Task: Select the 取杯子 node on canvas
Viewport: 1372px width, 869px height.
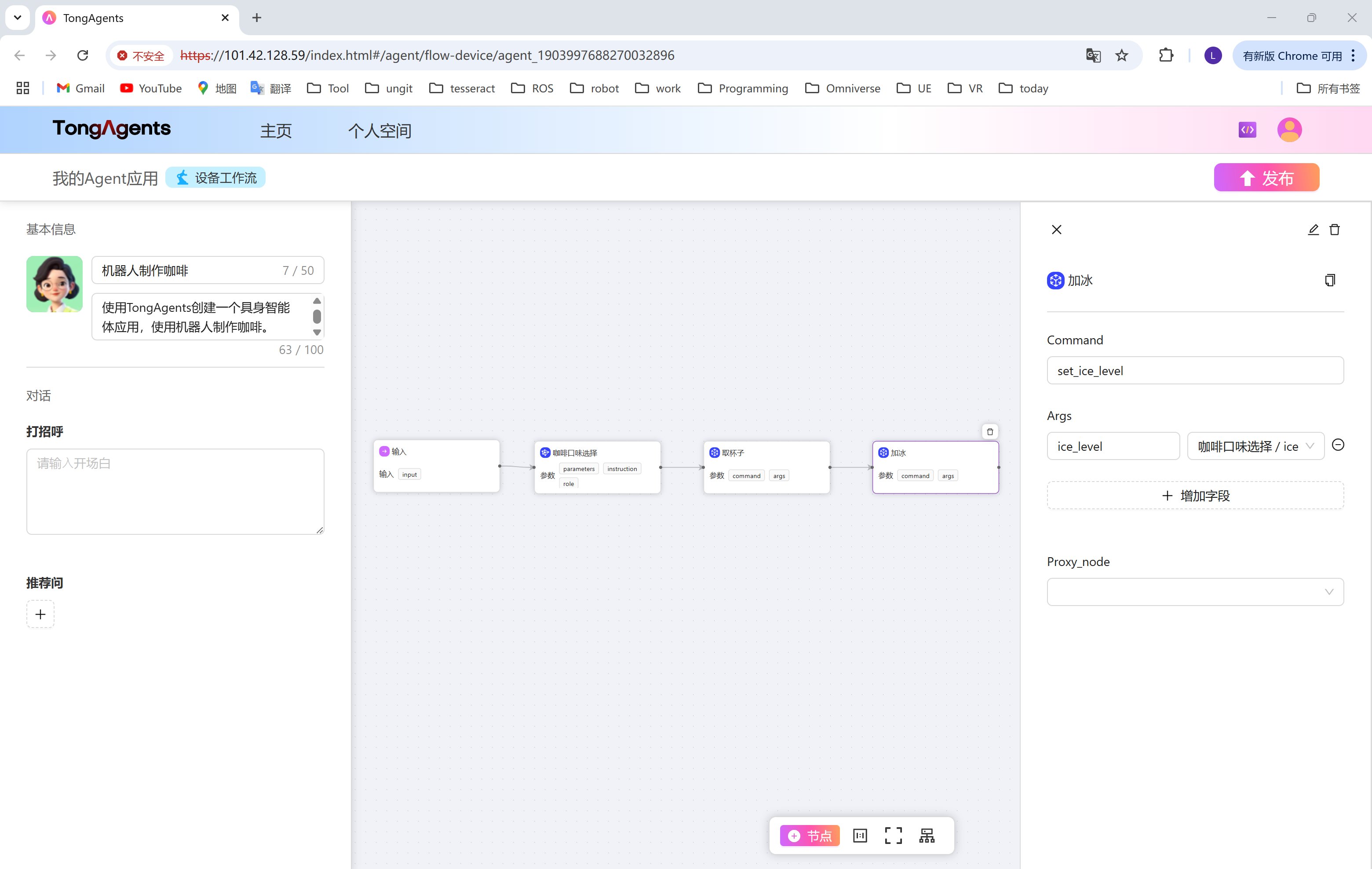Action: [766, 466]
